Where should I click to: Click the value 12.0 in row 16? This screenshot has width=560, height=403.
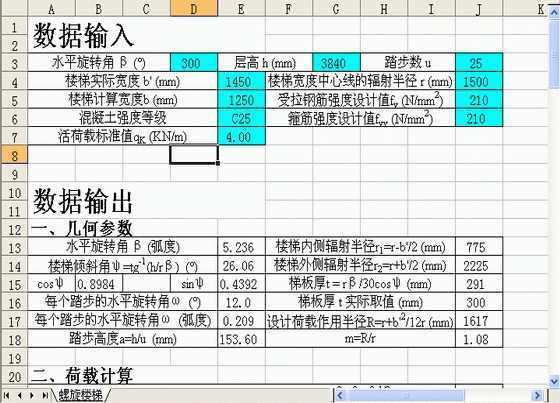[x=241, y=302]
